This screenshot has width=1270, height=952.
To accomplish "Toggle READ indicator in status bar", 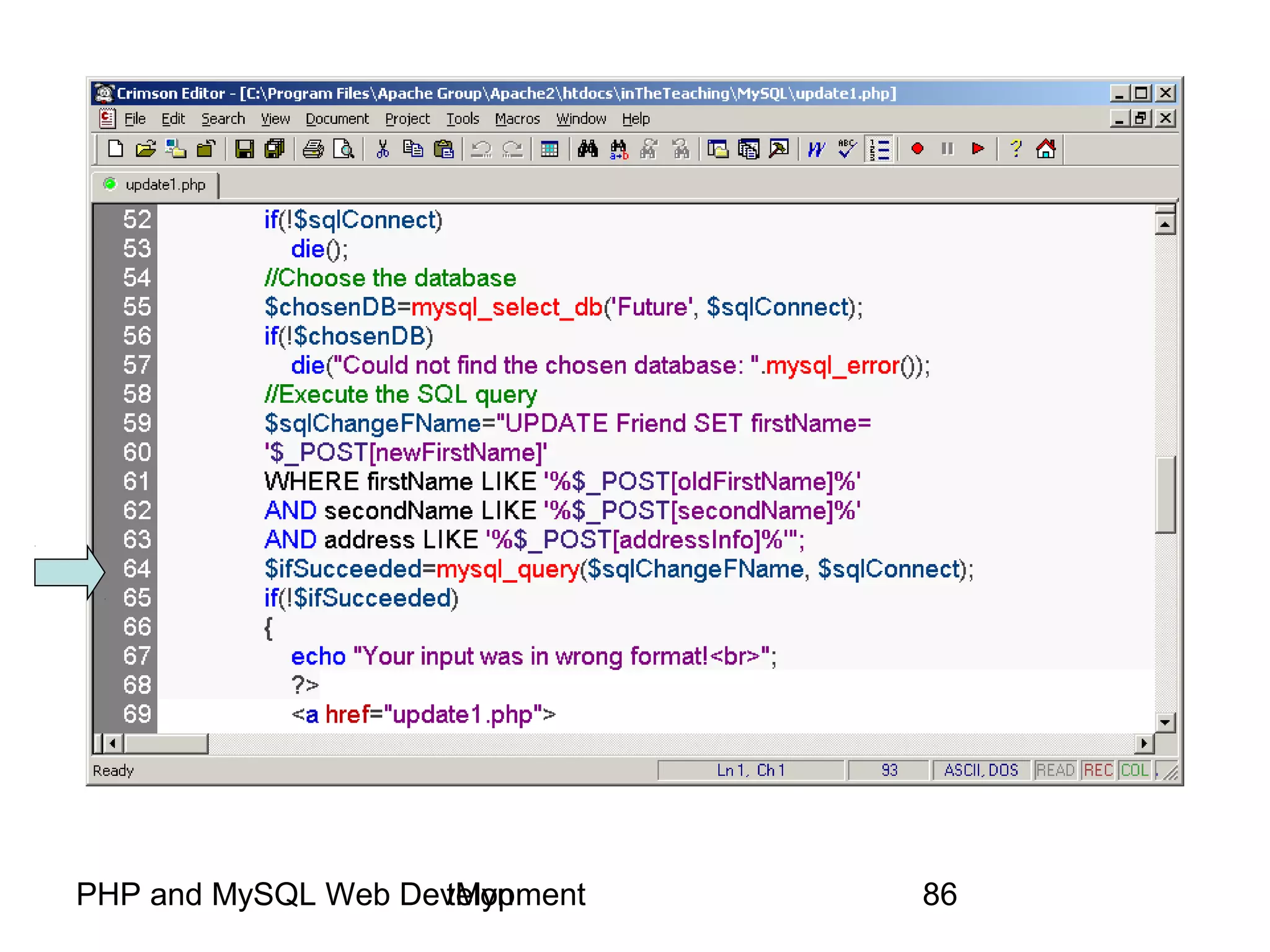I will [1055, 770].
